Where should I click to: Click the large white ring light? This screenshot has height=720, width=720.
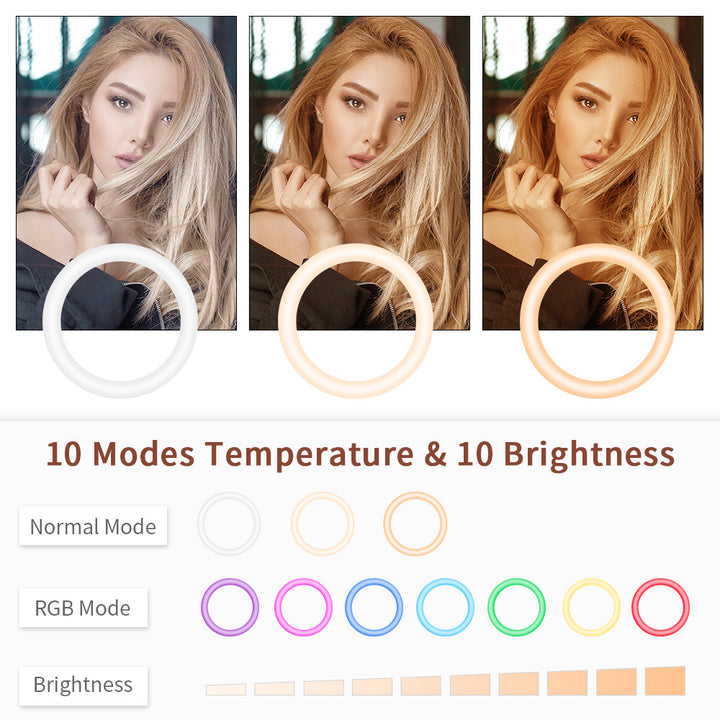(x=120, y=321)
